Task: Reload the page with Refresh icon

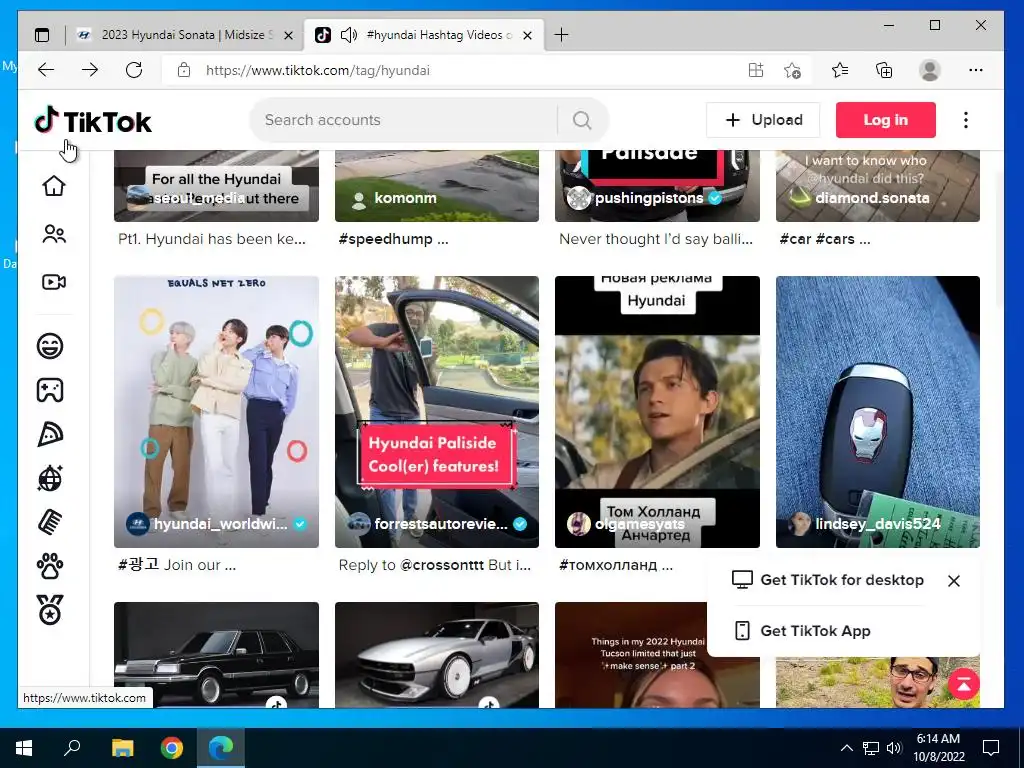Action: coord(134,70)
